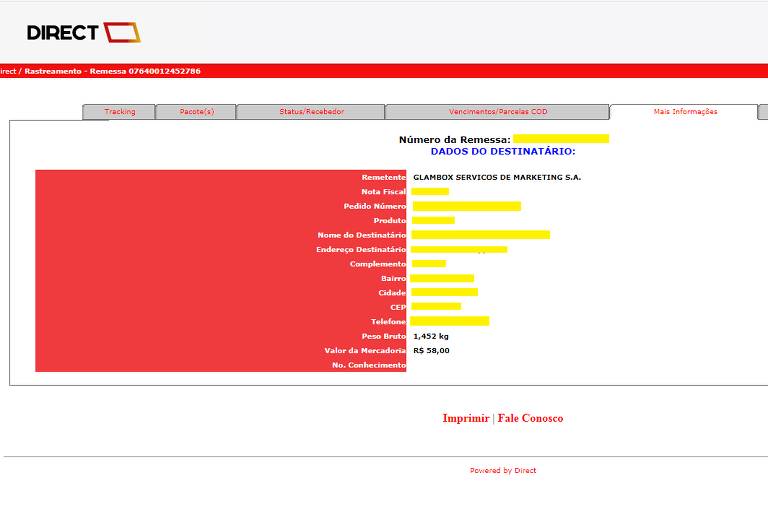Switch to the Pacote(s) tab
Image resolution: width=768 pixels, height=512 pixels.
click(196, 112)
